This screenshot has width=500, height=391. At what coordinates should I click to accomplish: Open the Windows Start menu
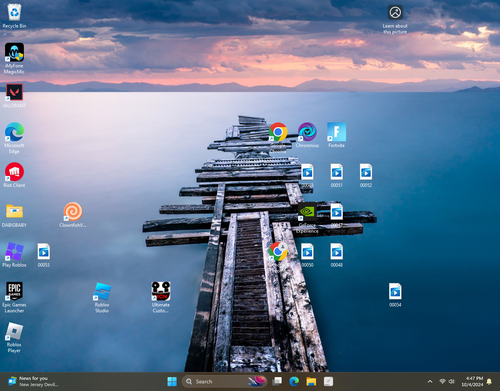click(172, 381)
